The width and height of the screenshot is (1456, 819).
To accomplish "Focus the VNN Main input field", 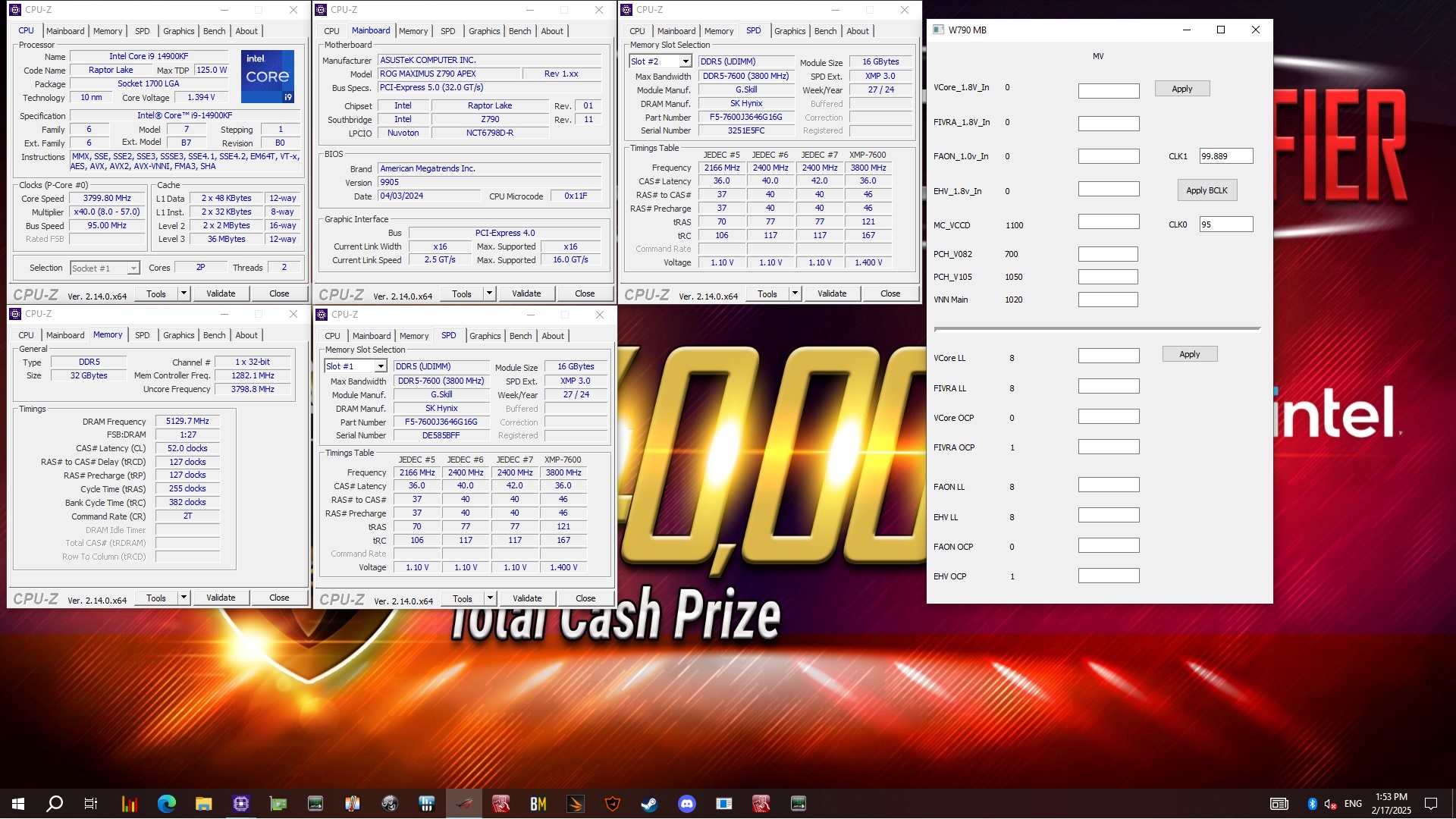I will click(1108, 300).
